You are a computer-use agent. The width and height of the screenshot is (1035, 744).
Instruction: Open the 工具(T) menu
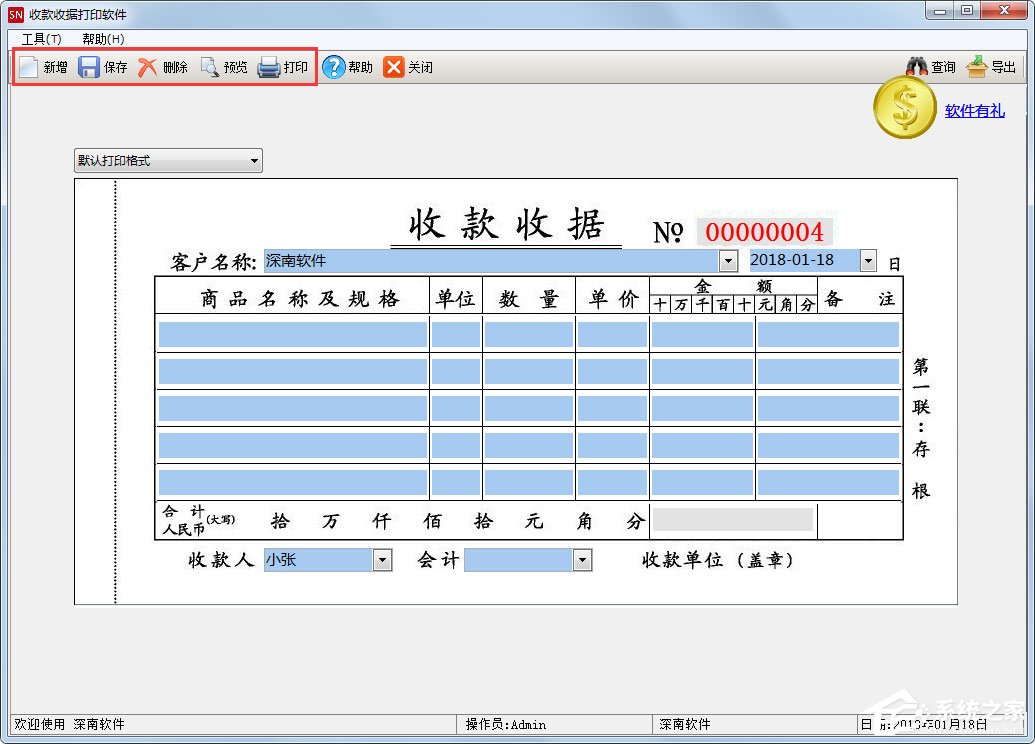(x=41, y=39)
